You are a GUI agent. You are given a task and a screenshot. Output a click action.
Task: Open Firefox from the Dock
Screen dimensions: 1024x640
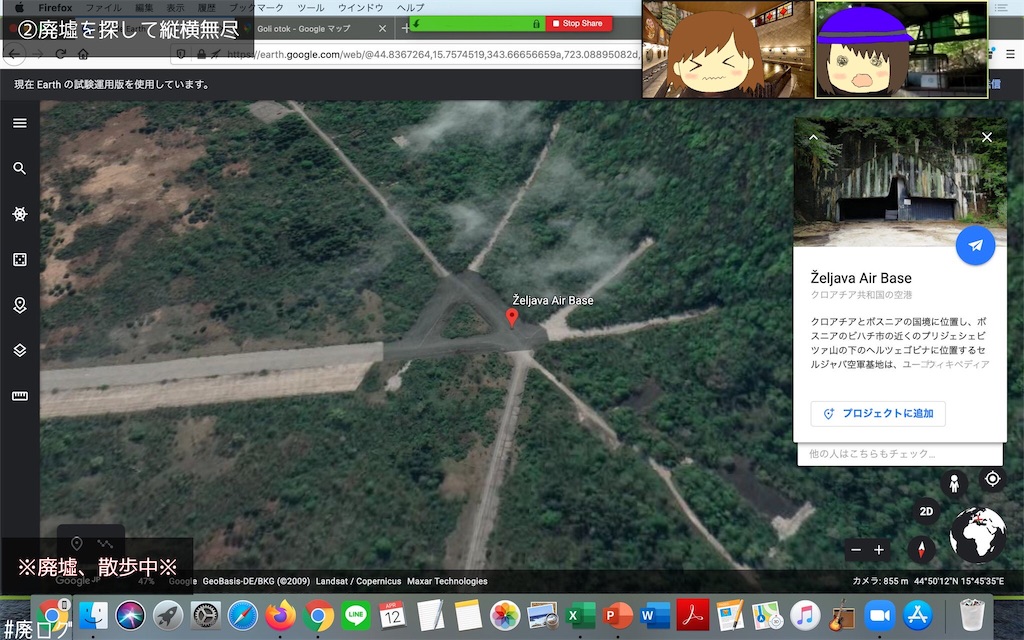point(280,615)
